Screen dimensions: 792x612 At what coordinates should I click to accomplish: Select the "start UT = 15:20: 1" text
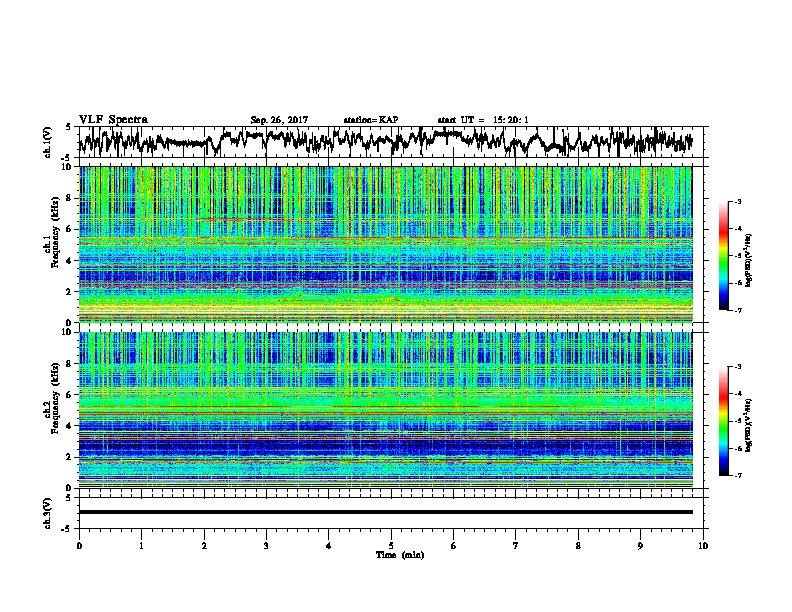(483, 120)
